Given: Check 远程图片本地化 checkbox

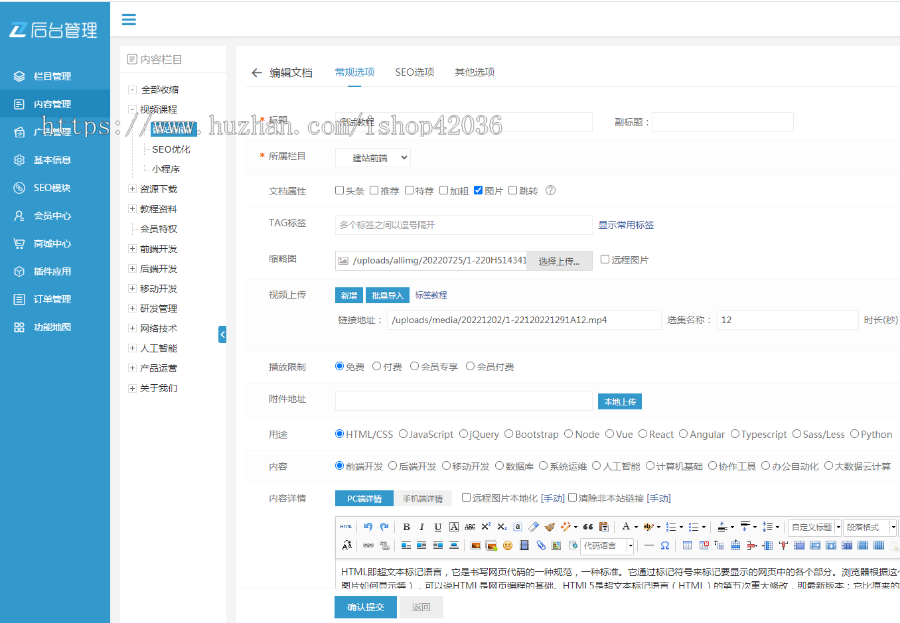Looking at the screenshot, I should click(x=466, y=497).
